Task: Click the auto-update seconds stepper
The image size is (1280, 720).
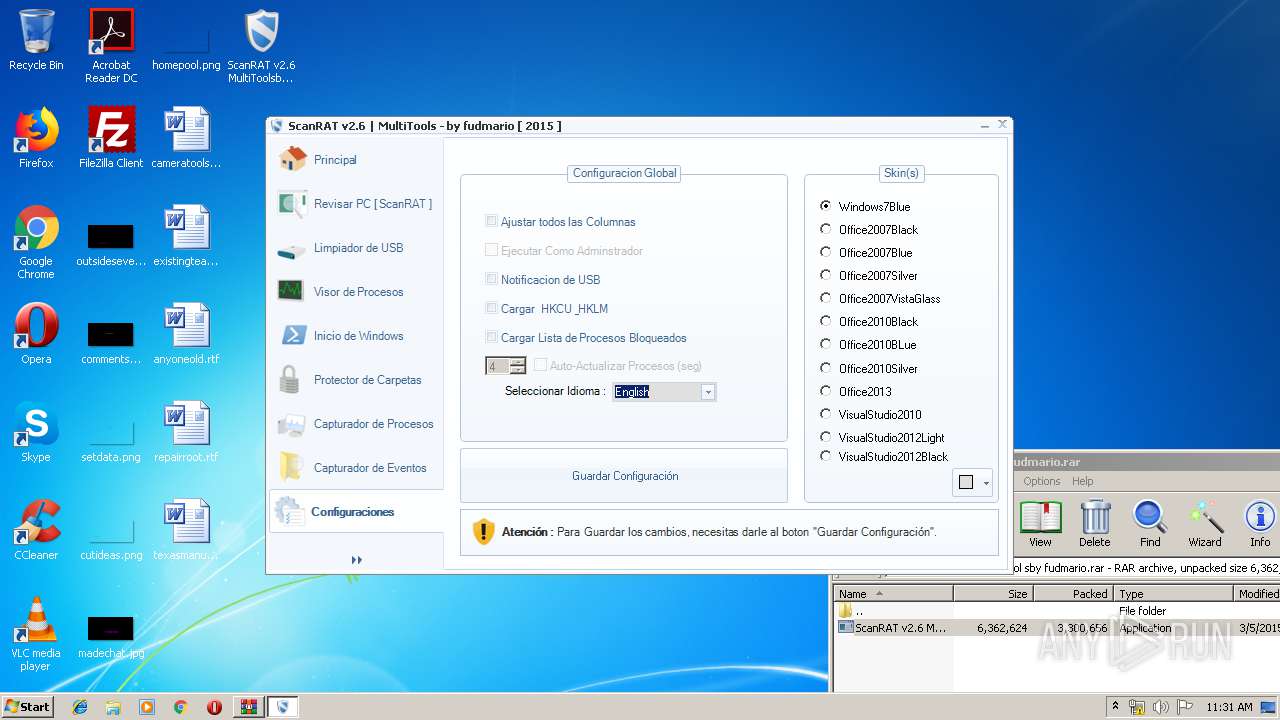Action: [517, 366]
